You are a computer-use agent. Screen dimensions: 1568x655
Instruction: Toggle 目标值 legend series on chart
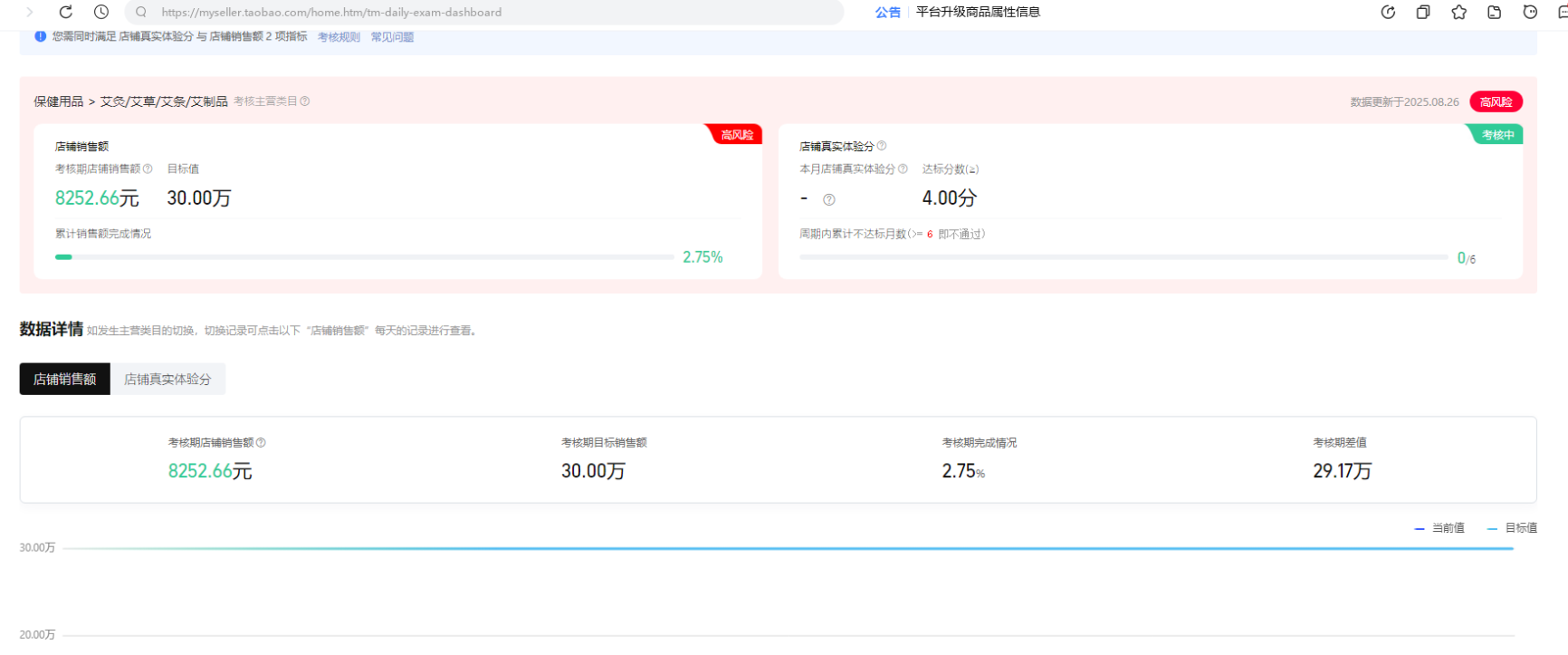(1512, 528)
